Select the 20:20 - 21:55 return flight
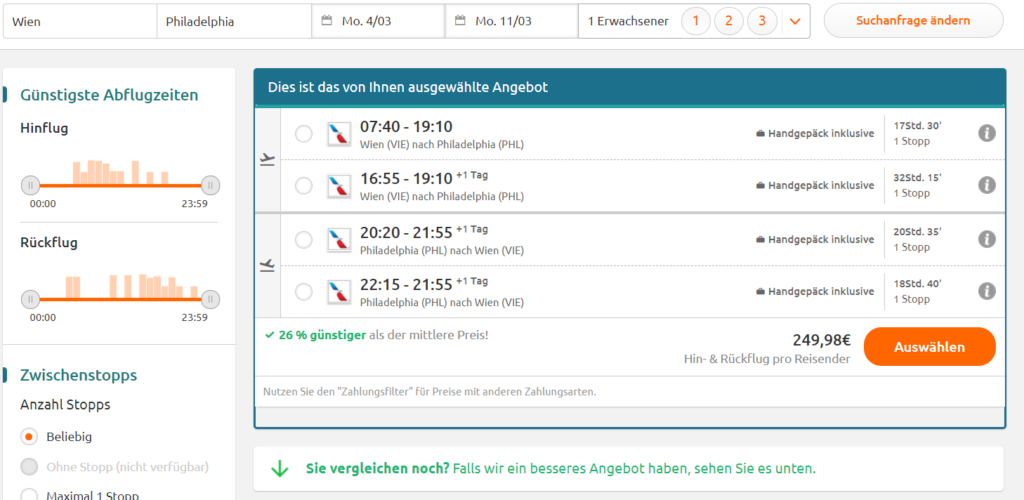 coord(304,240)
